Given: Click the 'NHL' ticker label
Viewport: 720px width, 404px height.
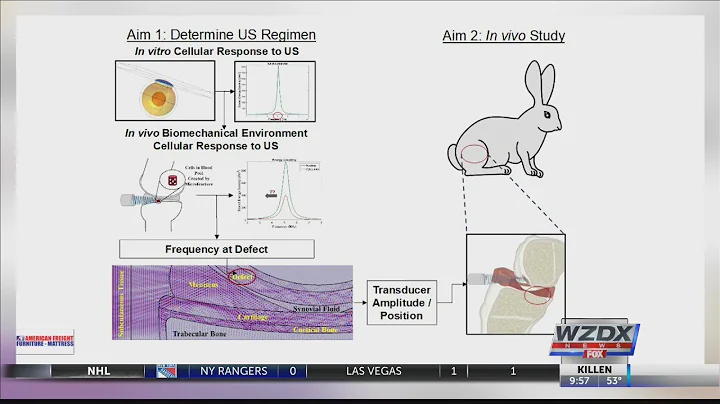Looking at the screenshot, I should 99,371.
